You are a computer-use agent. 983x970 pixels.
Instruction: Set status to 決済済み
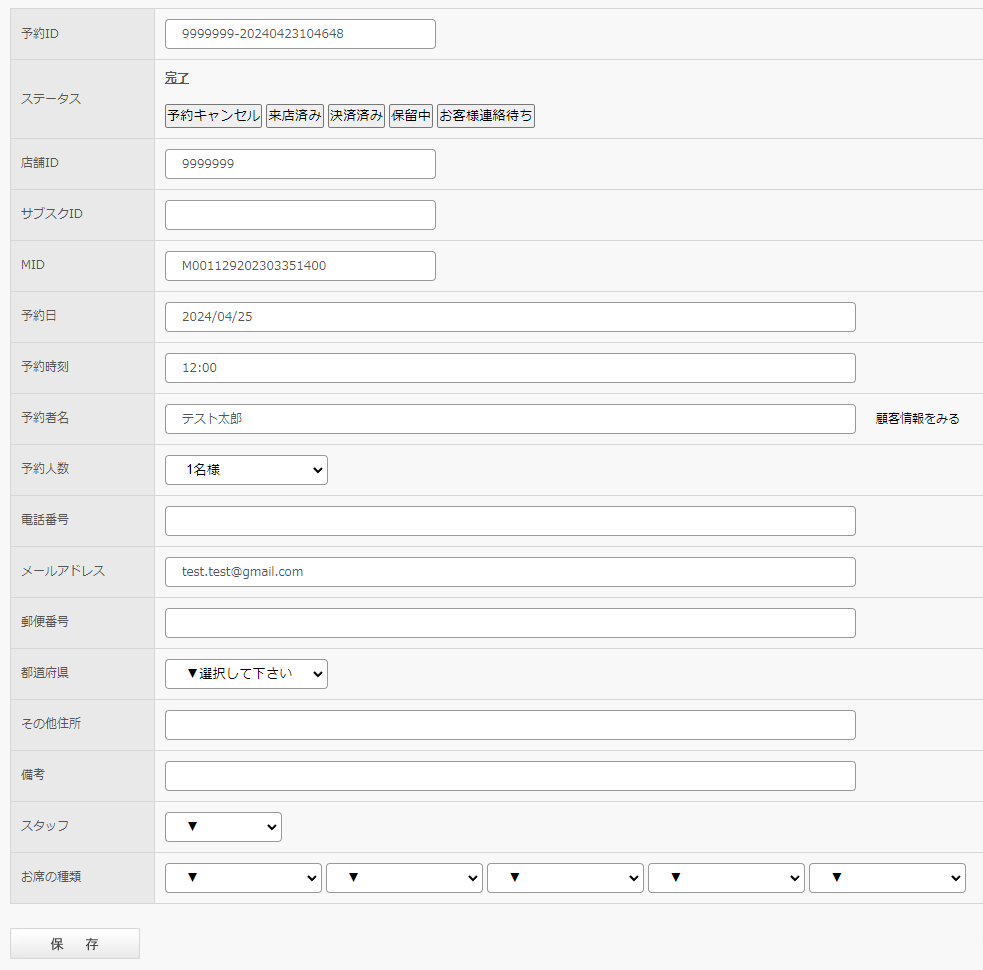coord(356,116)
